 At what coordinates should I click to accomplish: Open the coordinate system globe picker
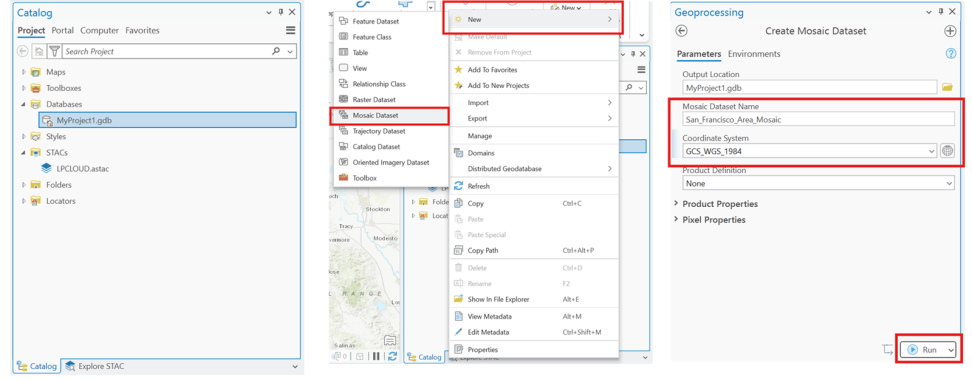click(947, 151)
